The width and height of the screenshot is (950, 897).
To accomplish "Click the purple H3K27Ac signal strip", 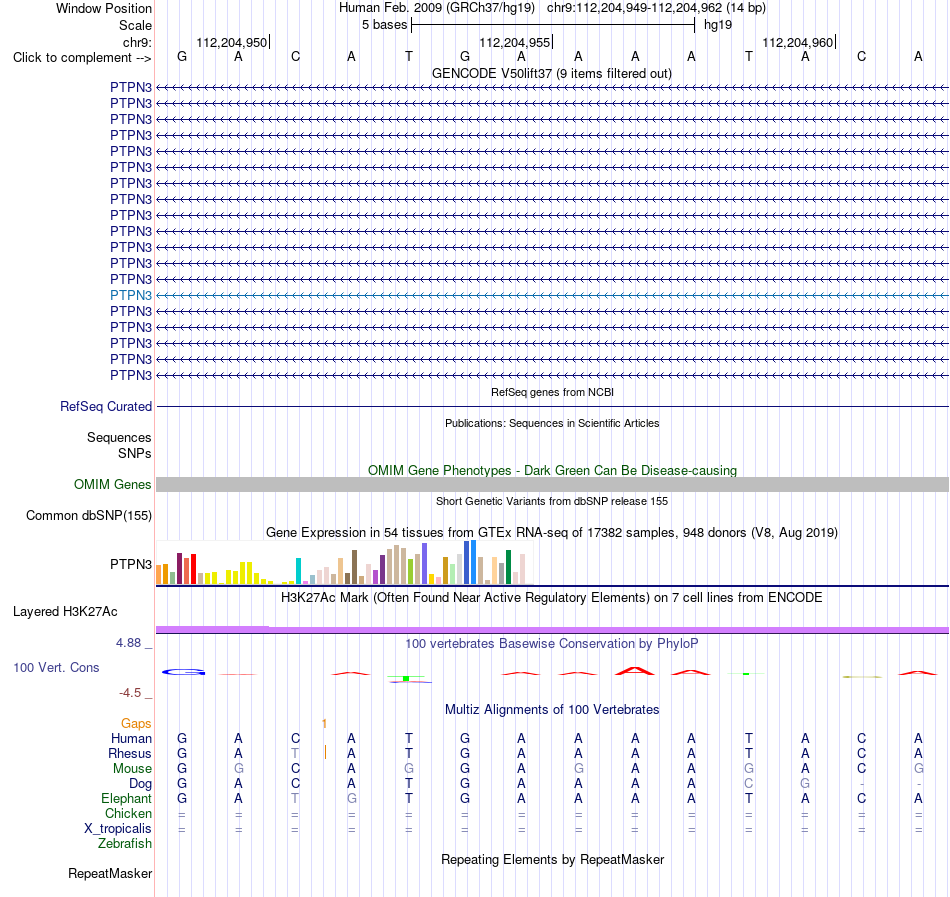I will [x=552, y=630].
